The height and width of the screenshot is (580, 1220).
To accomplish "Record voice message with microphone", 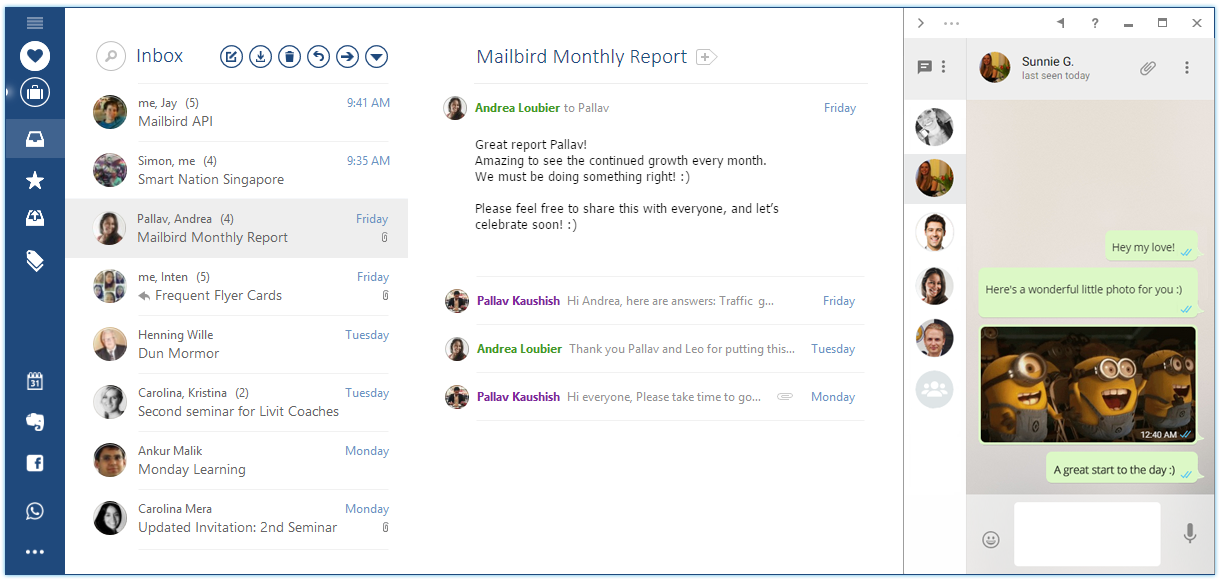I will [1190, 534].
